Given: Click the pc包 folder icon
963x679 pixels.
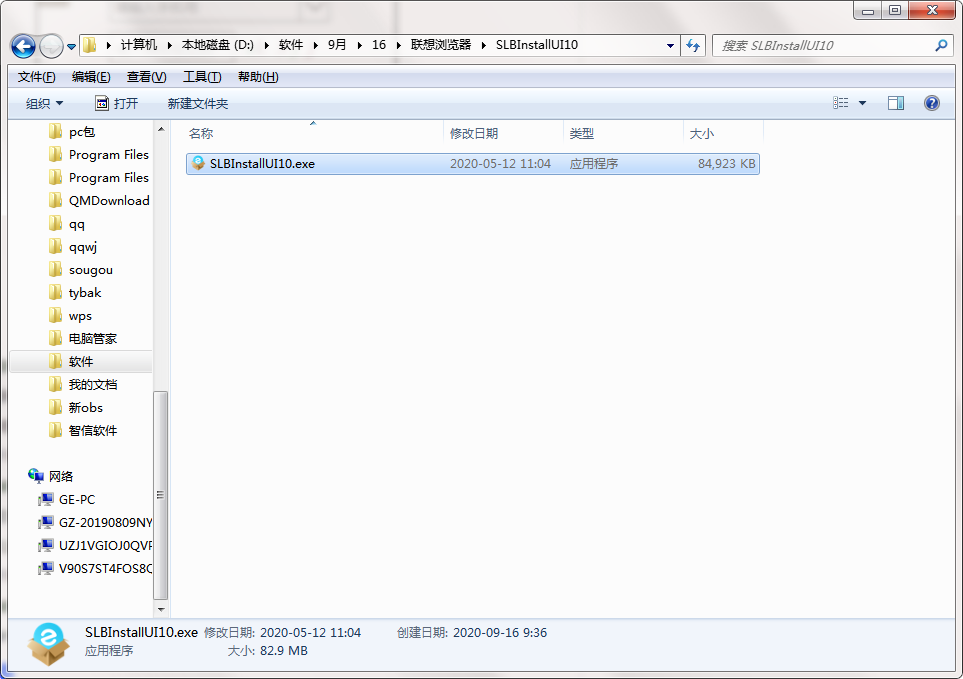Looking at the screenshot, I should click(x=55, y=131).
